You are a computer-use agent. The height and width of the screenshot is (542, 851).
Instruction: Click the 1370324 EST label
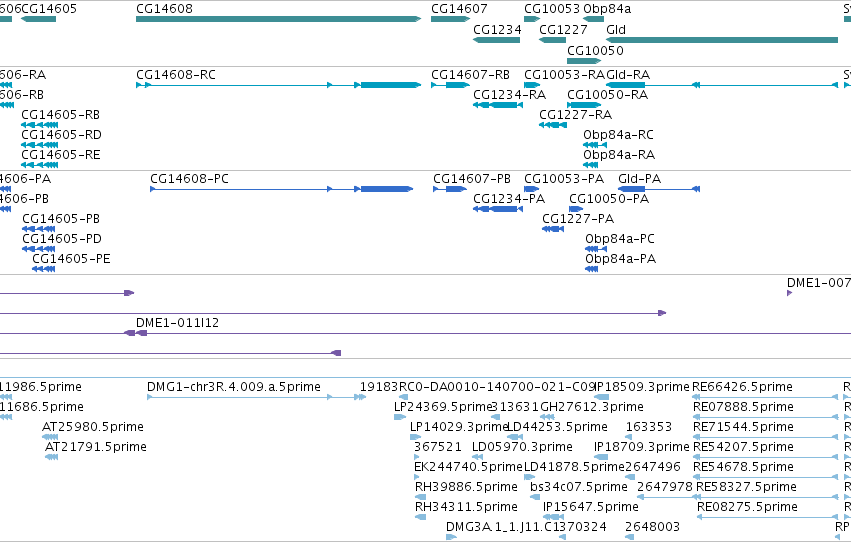(x=582, y=527)
